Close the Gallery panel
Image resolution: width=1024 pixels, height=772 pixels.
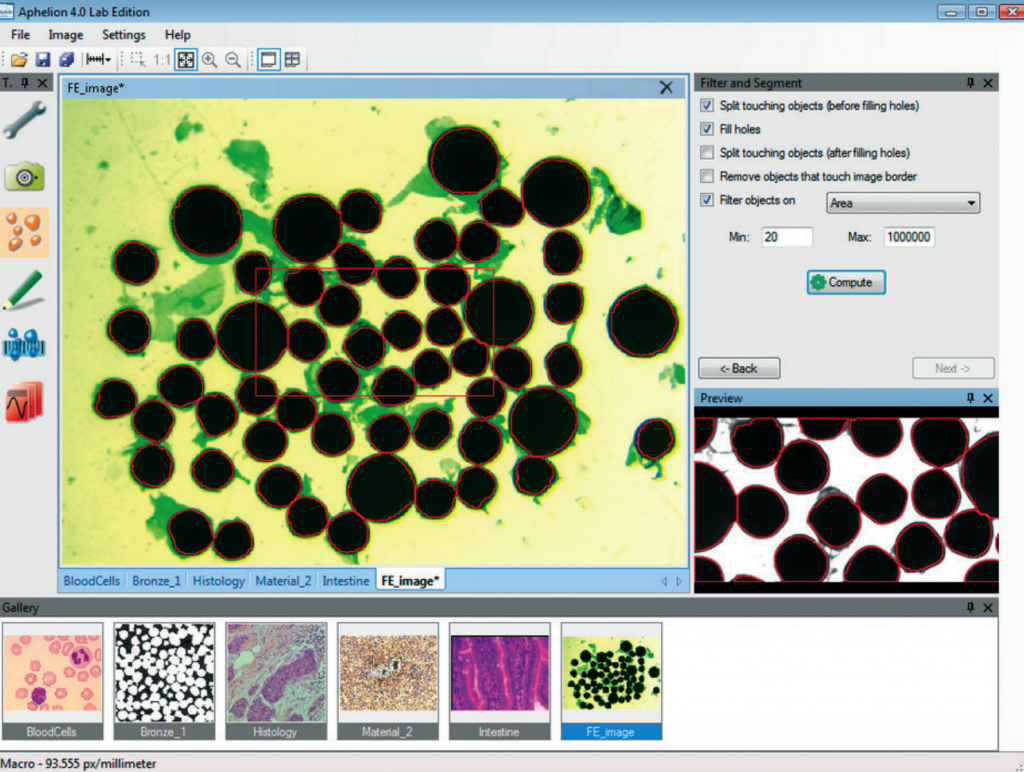(x=988, y=607)
